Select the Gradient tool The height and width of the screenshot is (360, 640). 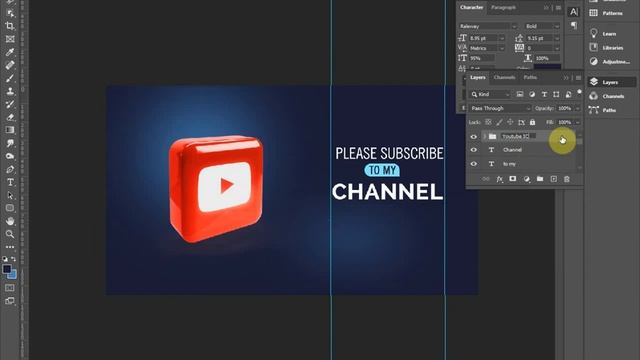pyautogui.click(x=10, y=130)
